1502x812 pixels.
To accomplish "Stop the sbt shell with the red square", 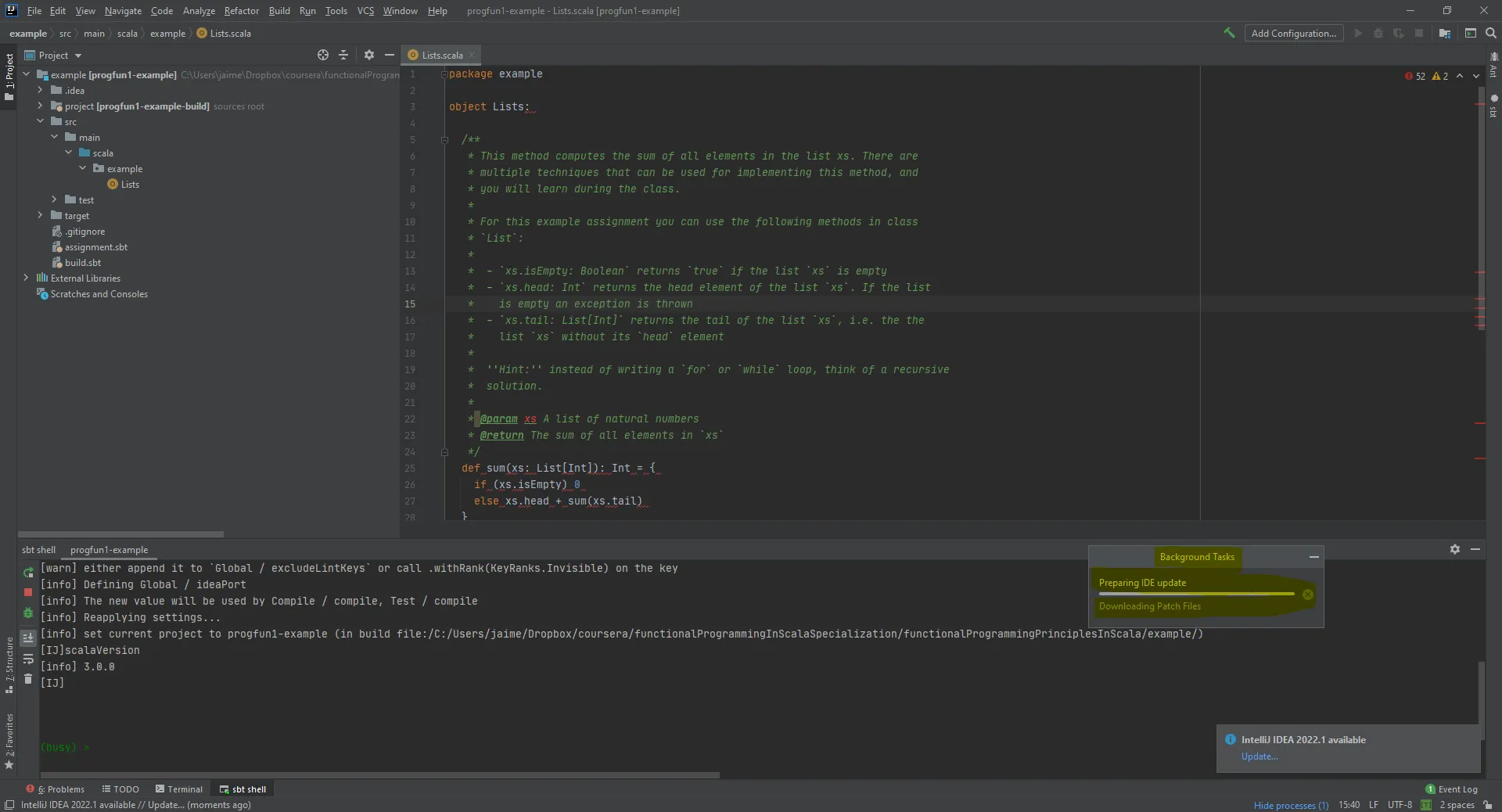I will pyautogui.click(x=28, y=592).
